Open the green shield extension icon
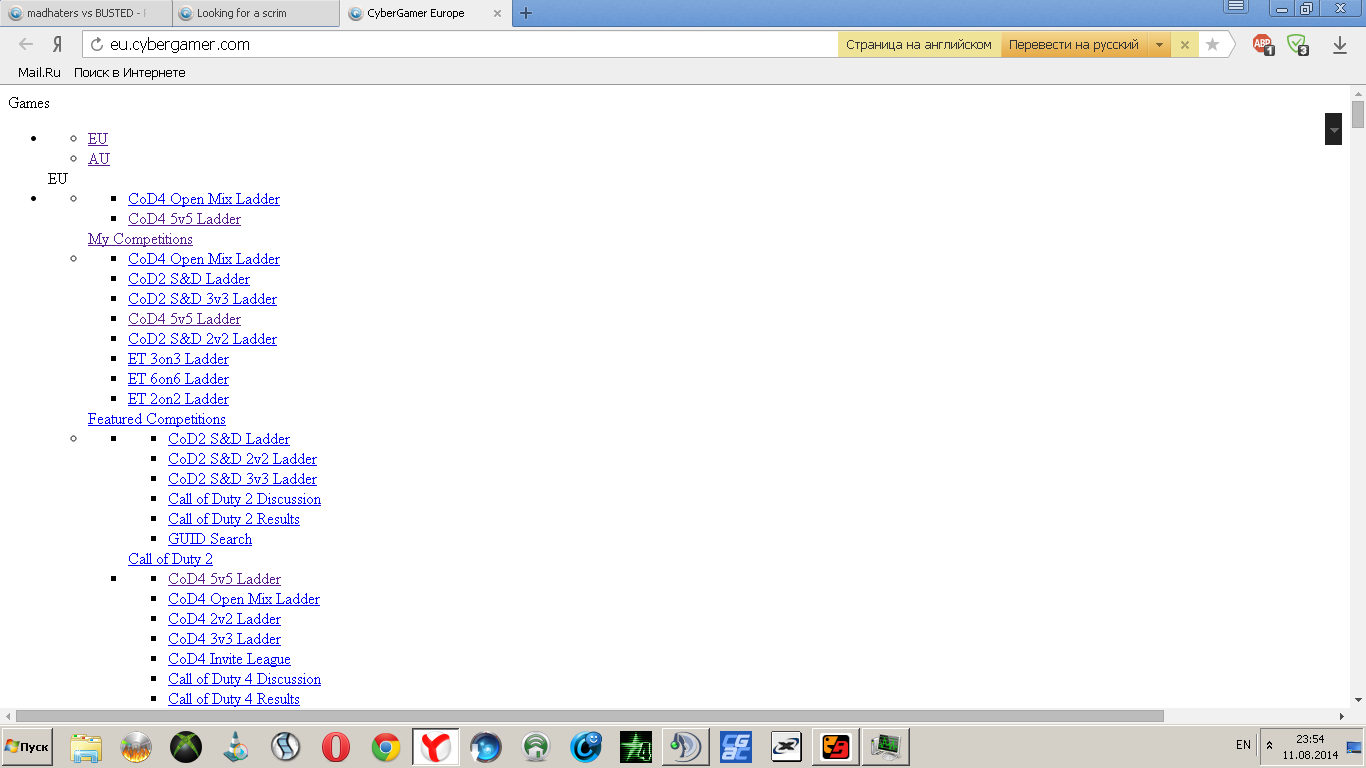The image size is (1366, 768). pyautogui.click(x=1297, y=44)
